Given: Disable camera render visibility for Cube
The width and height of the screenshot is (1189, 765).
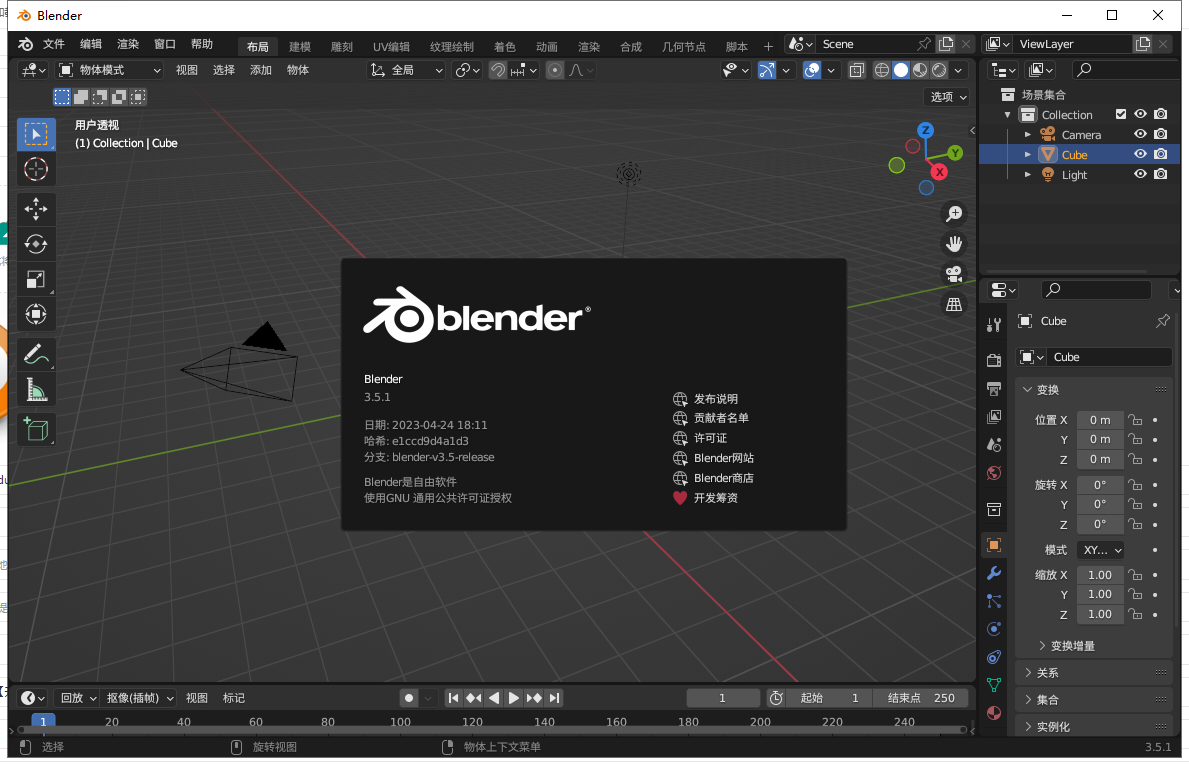Looking at the screenshot, I should coord(1160,154).
